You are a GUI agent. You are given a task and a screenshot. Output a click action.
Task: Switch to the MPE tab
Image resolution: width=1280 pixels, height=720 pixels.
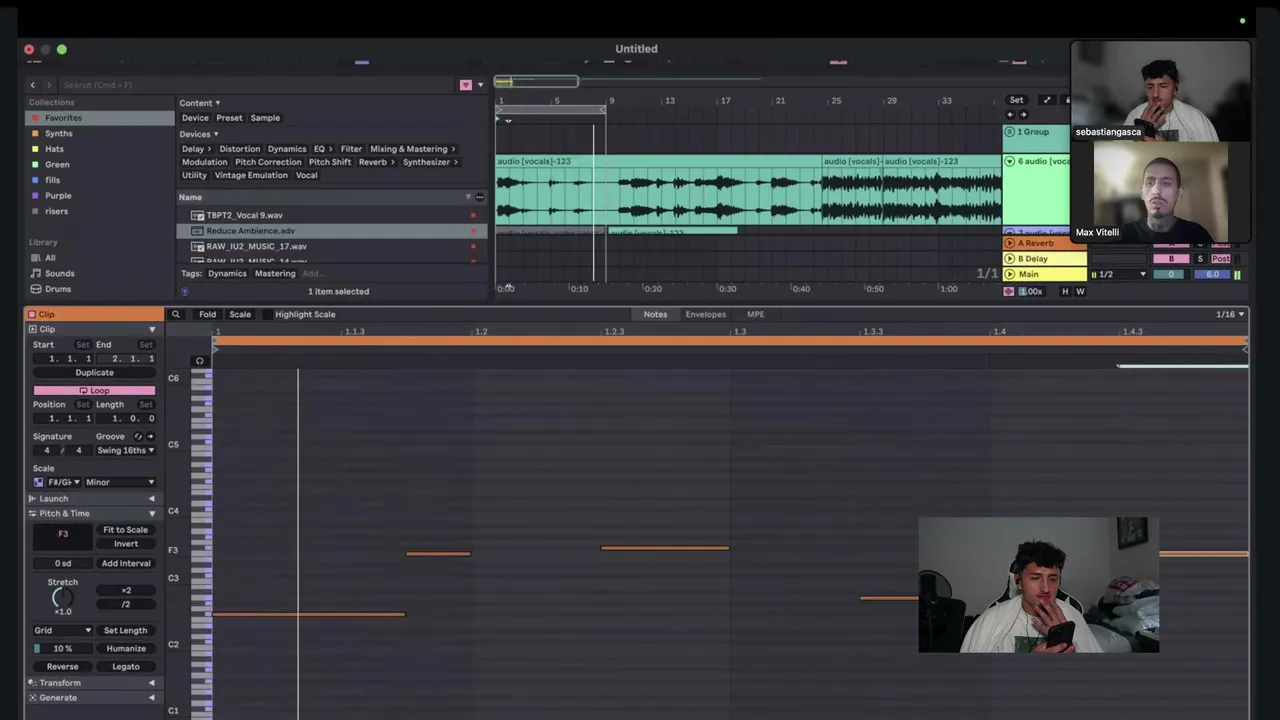point(755,314)
